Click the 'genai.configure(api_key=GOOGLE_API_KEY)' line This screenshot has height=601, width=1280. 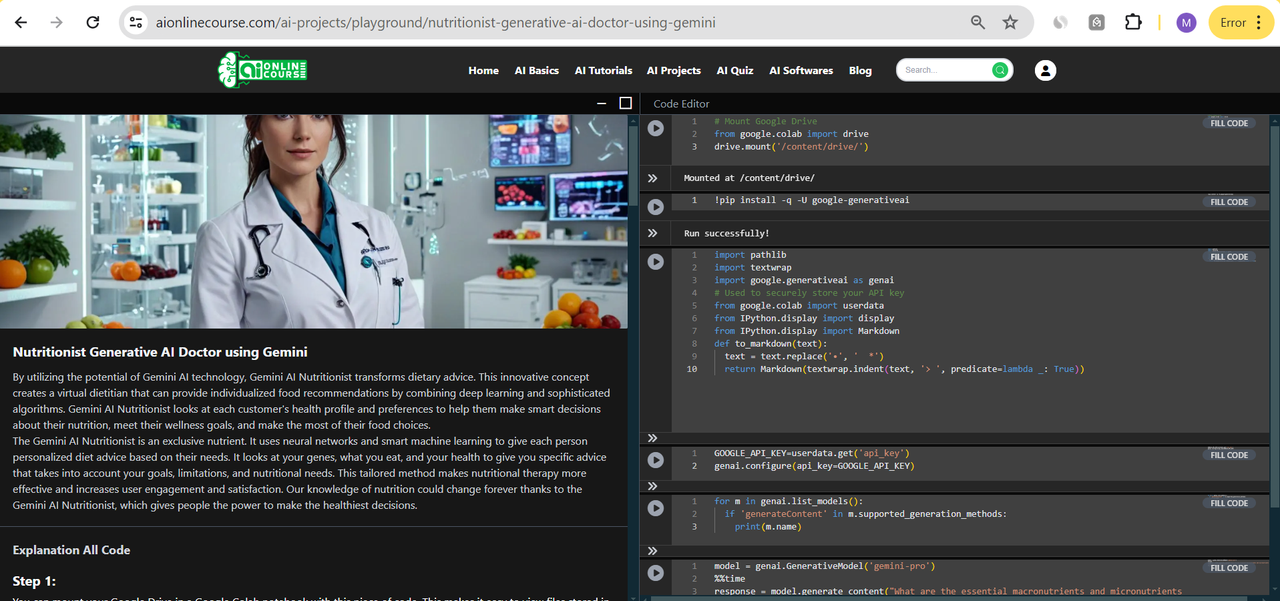814,465
